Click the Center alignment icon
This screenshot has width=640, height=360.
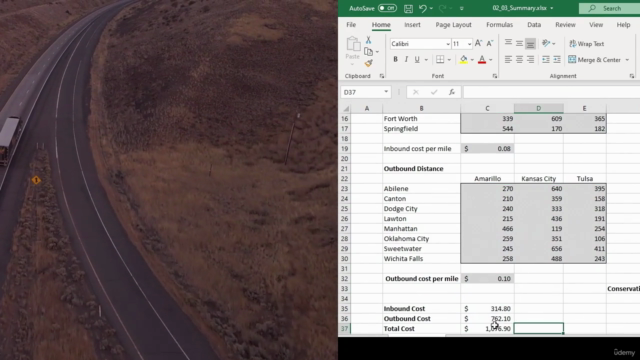click(519, 60)
